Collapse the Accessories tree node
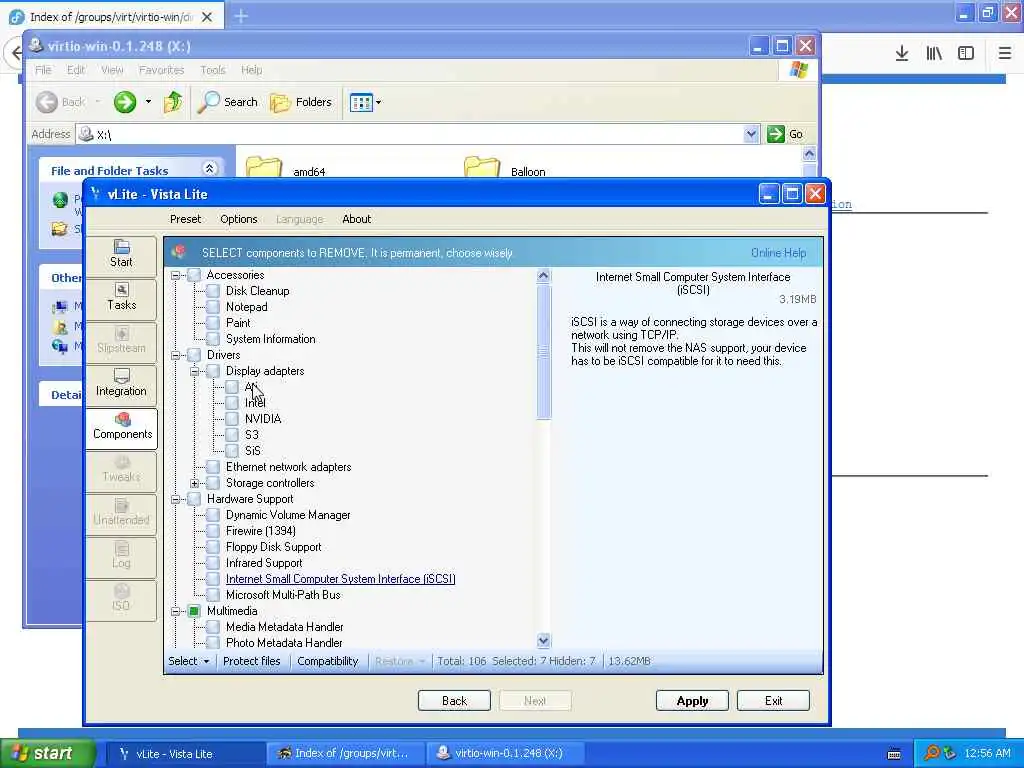 (175, 275)
